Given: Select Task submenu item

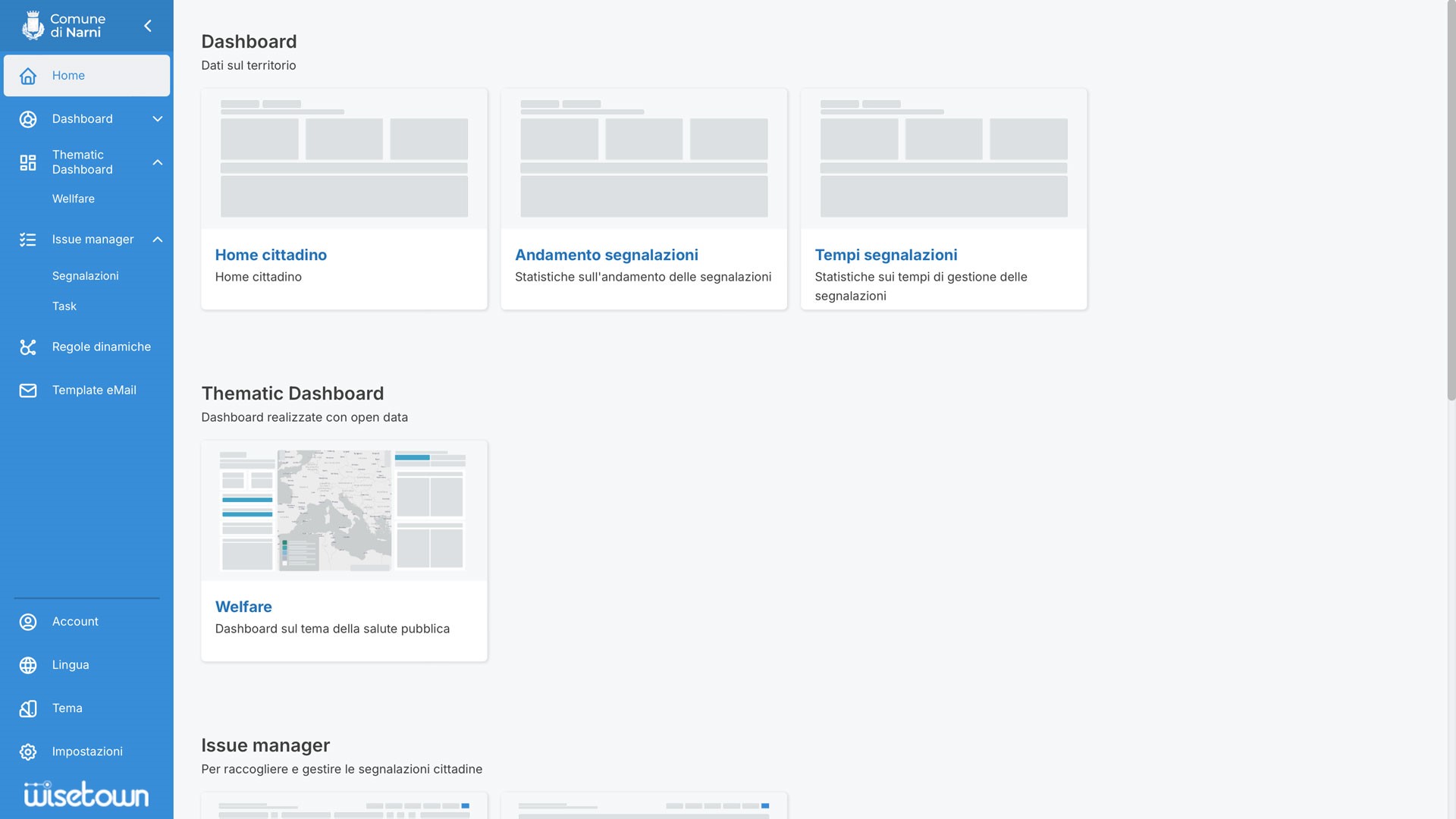Looking at the screenshot, I should (64, 306).
